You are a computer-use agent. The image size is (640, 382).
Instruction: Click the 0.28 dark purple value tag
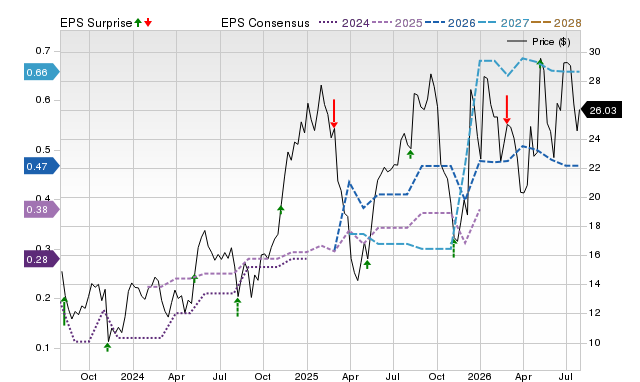42,259
